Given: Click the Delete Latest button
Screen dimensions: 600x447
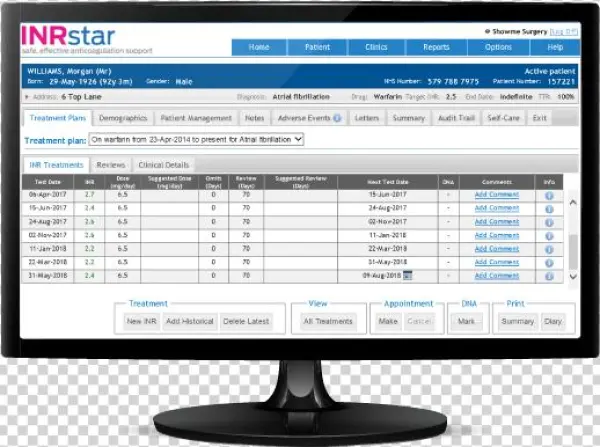Looking at the screenshot, I should (246, 321).
